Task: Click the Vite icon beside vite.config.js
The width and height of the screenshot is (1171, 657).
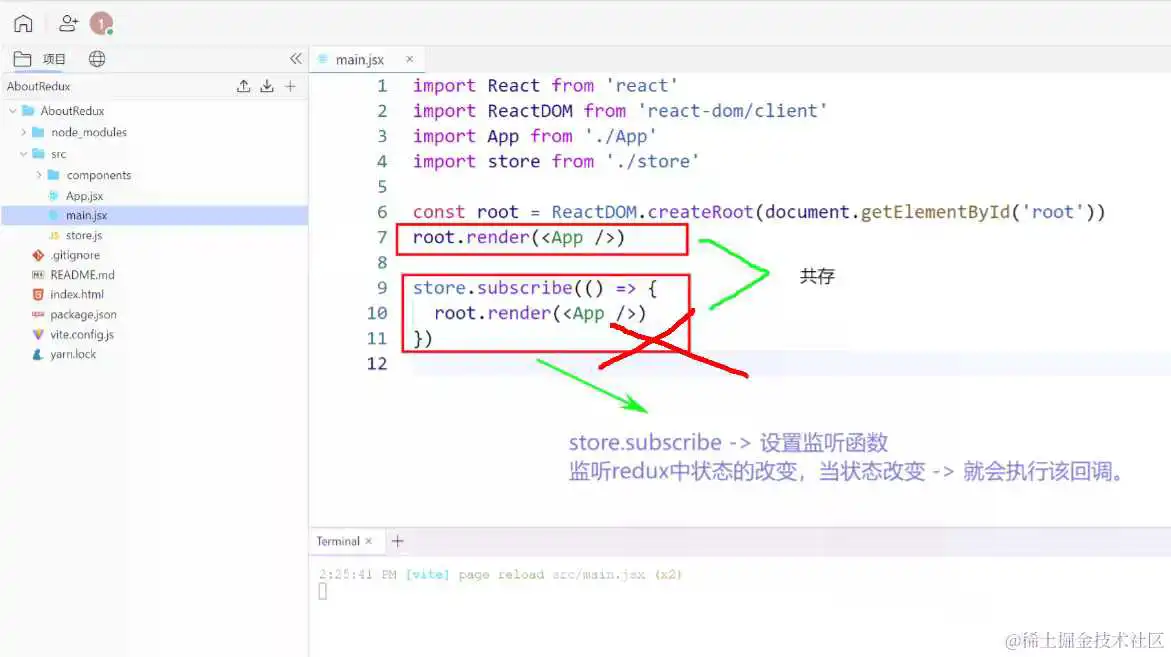Action: (x=38, y=334)
